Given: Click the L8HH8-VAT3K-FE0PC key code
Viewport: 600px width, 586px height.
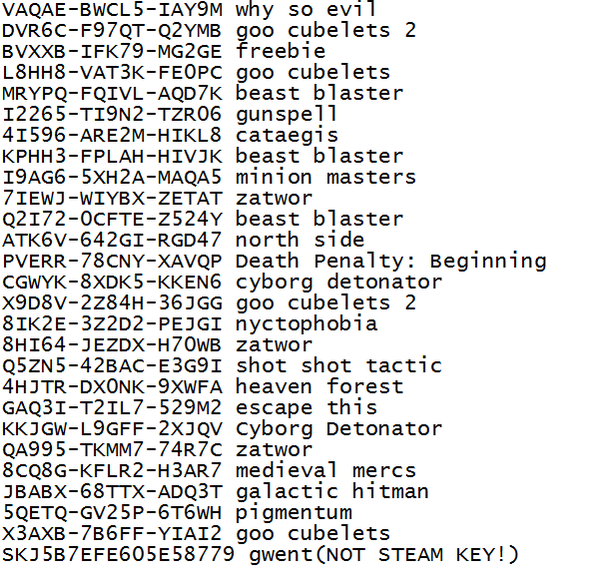Looking at the screenshot, I should click(x=112, y=72).
